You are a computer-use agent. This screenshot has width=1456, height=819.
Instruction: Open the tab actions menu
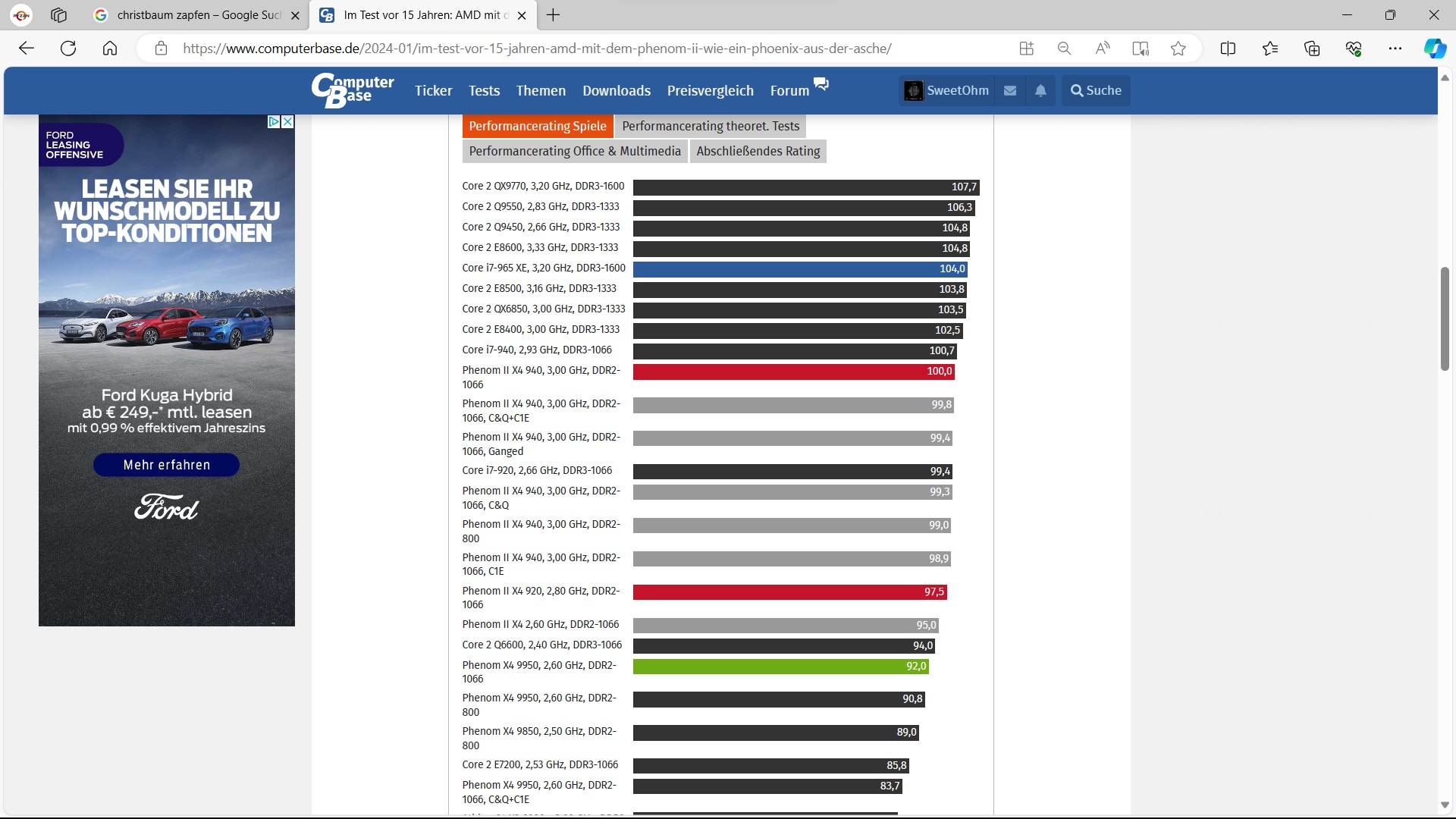58,15
